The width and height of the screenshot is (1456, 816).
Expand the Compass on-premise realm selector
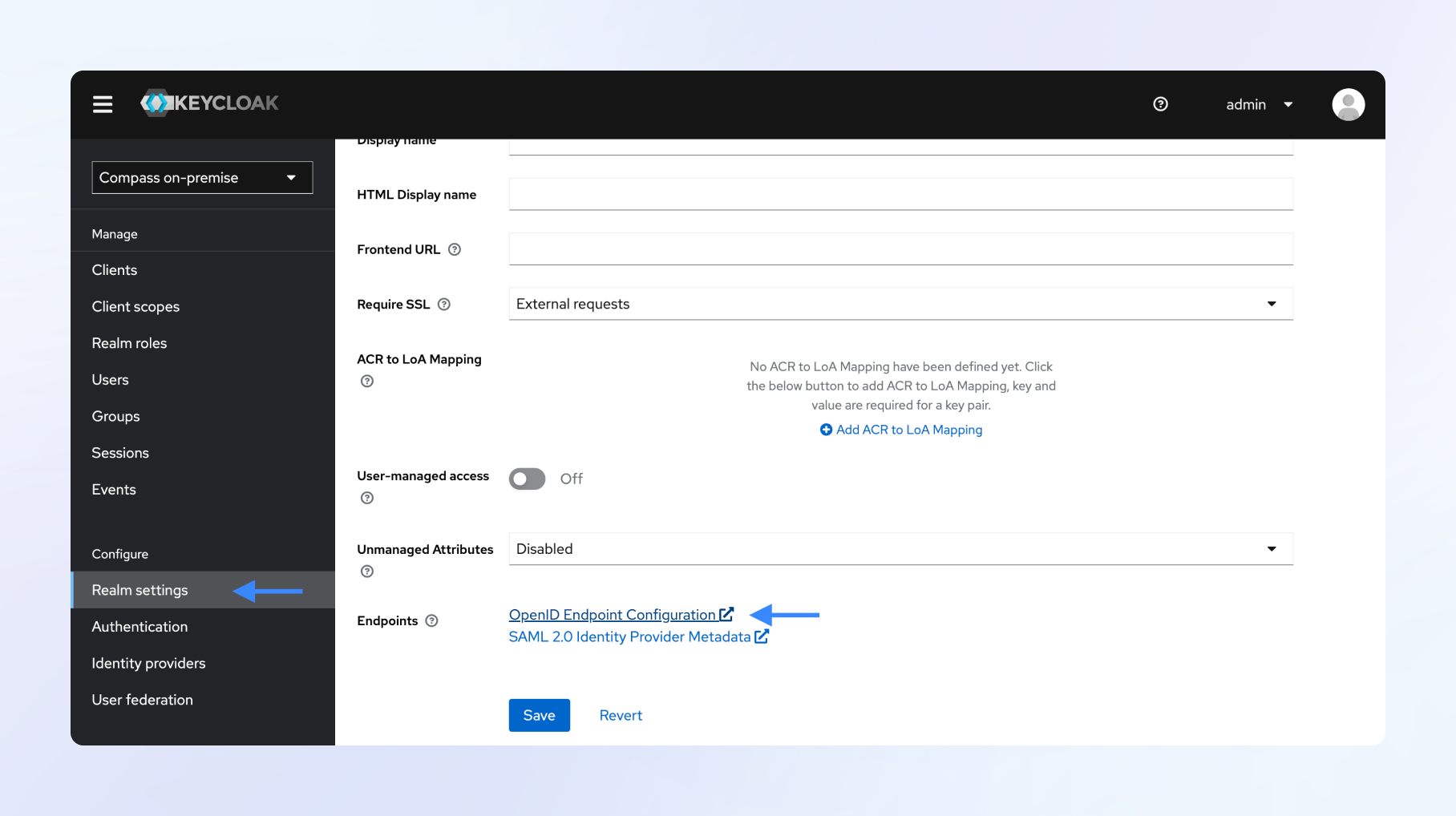202,178
